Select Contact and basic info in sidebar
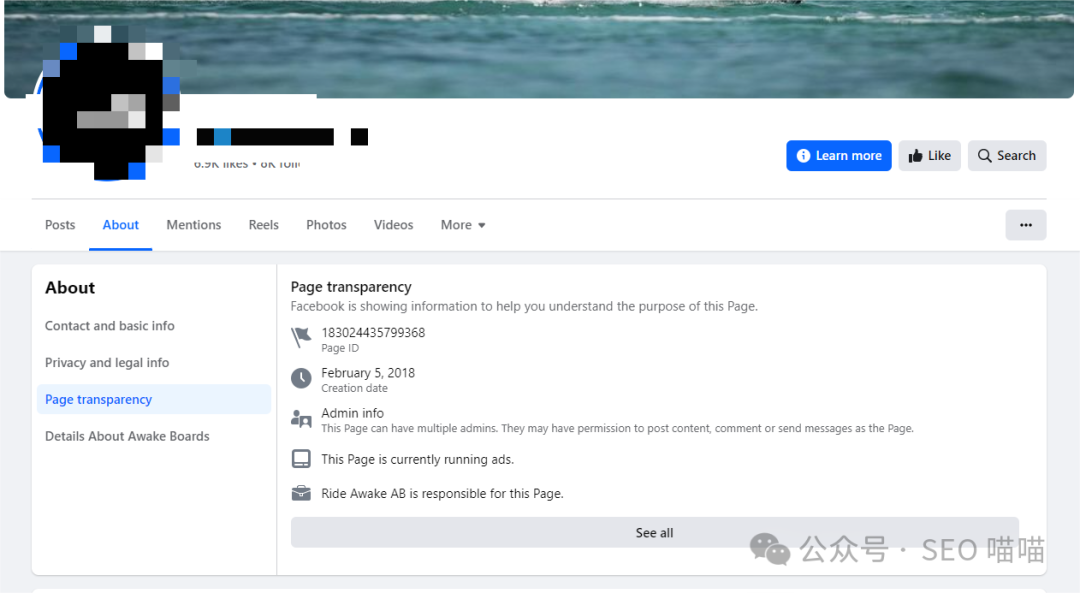This screenshot has width=1080, height=593. pos(110,326)
